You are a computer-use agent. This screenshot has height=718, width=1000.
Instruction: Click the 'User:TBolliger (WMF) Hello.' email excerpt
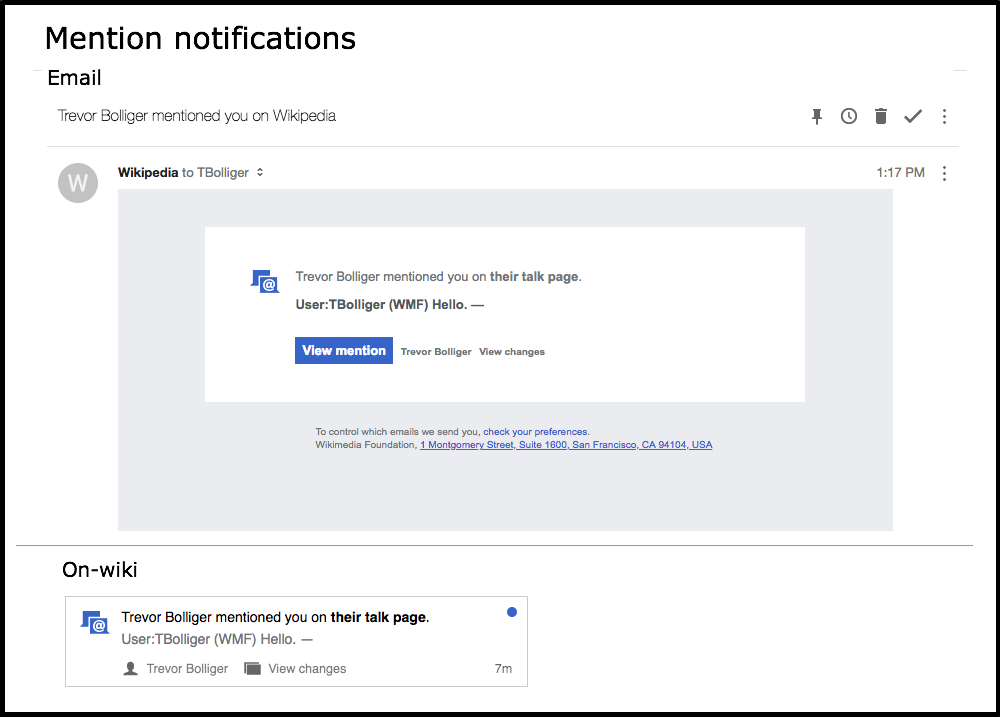[389, 305]
